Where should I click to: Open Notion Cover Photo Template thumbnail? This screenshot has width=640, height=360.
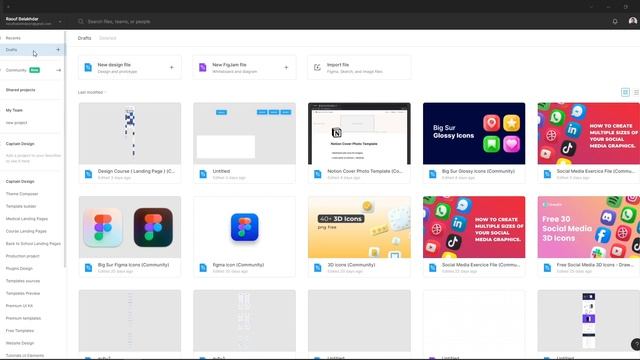point(359,133)
